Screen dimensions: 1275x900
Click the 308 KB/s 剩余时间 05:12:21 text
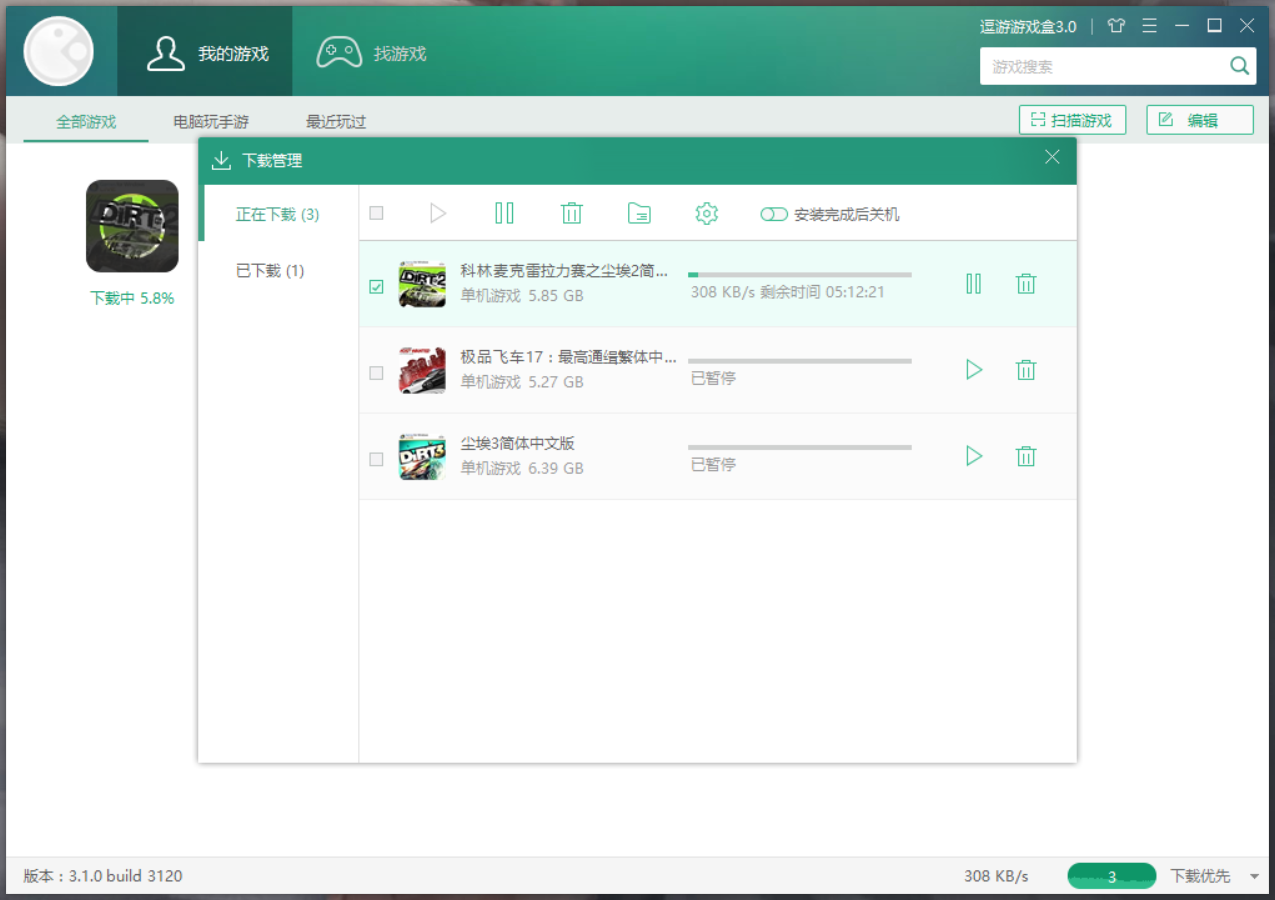pos(787,293)
